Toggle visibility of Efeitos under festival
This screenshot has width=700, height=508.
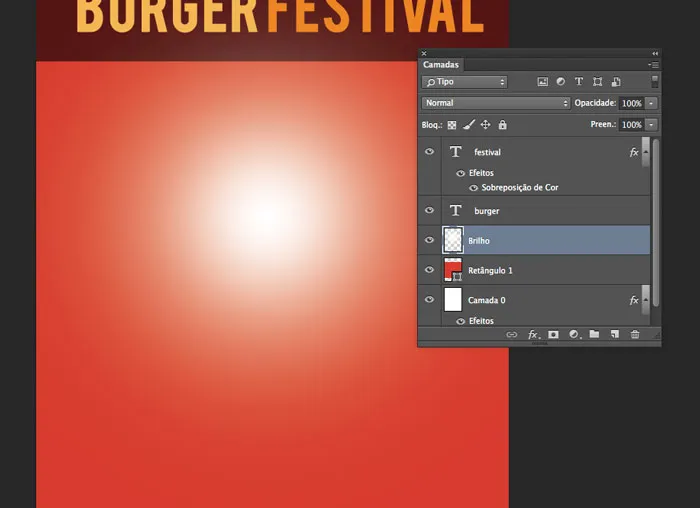[461, 173]
